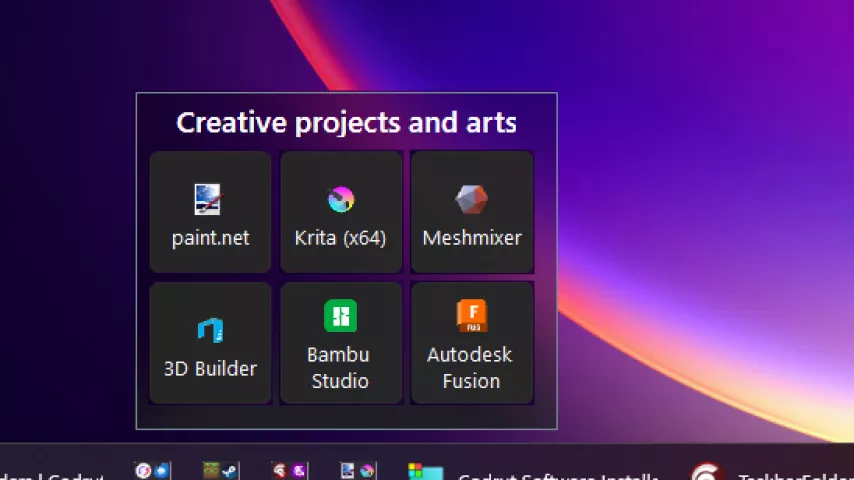The width and height of the screenshot is (854, 480).
Task: Select the leftmost taskbar window ending in Godrut
Action: click(x=50, y=474)
